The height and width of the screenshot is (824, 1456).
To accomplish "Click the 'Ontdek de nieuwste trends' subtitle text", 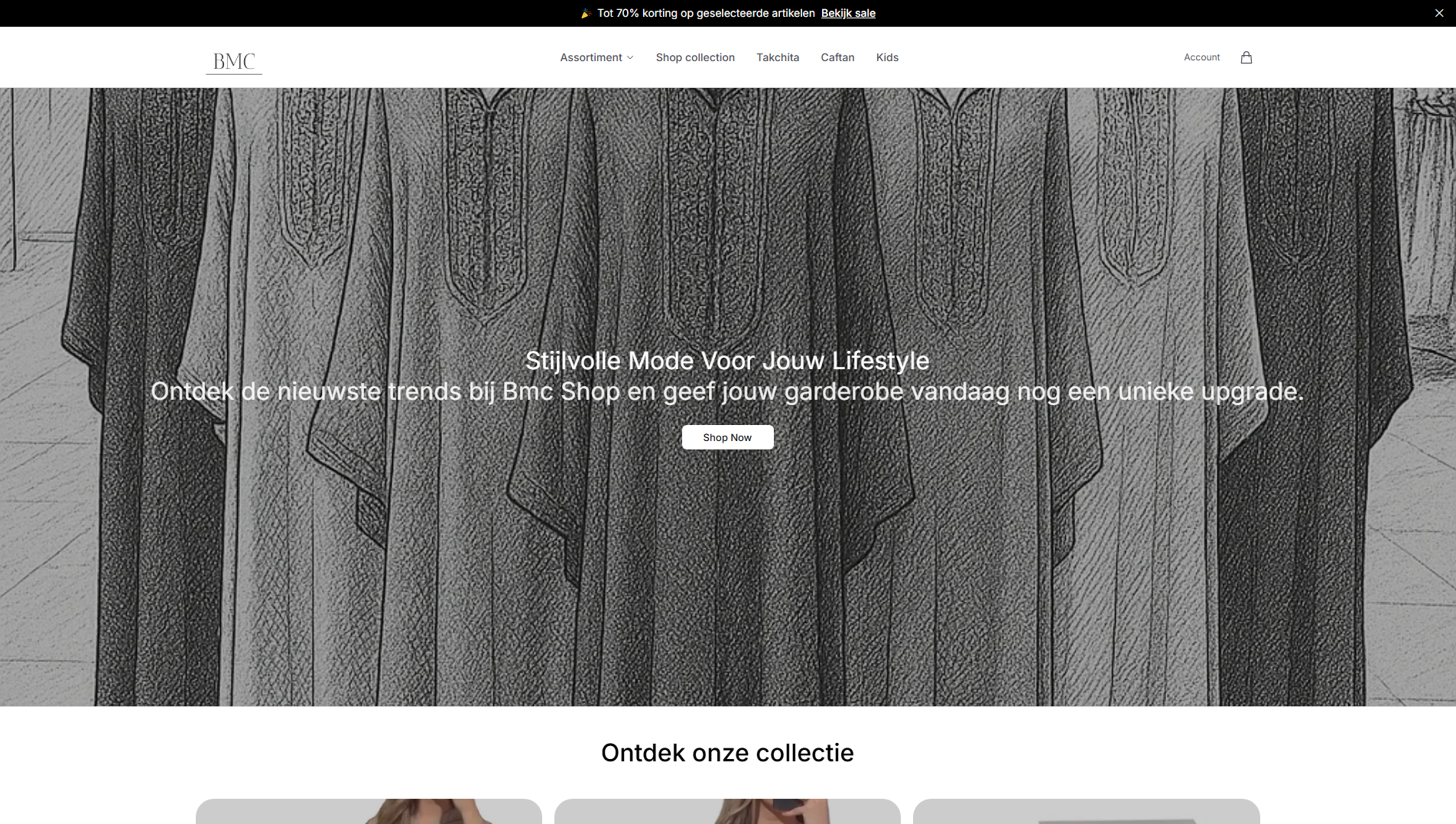I will point(727,391).
